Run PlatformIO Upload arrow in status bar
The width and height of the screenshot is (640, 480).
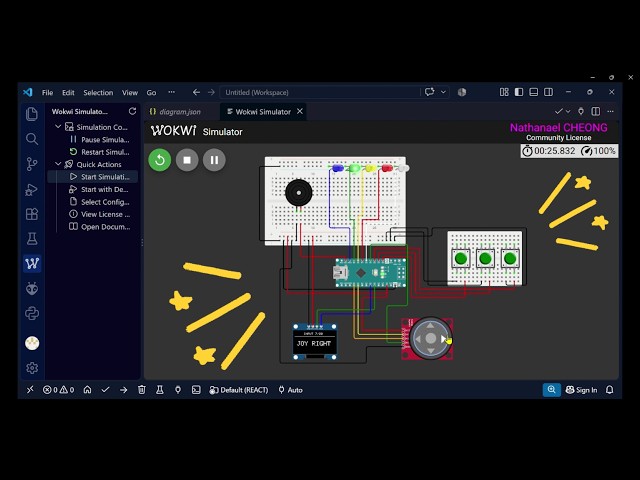point(123,390)
